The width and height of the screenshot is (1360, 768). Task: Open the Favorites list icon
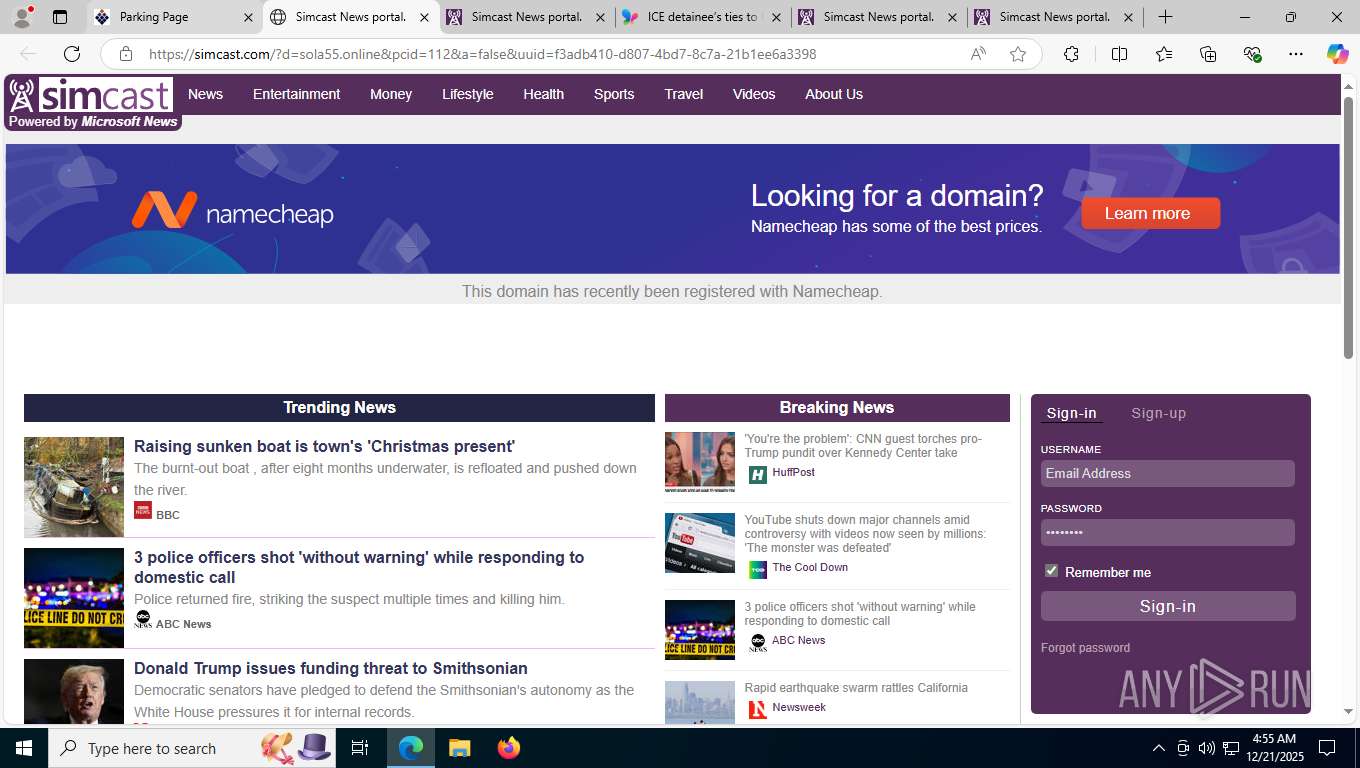coord(1164,54)
